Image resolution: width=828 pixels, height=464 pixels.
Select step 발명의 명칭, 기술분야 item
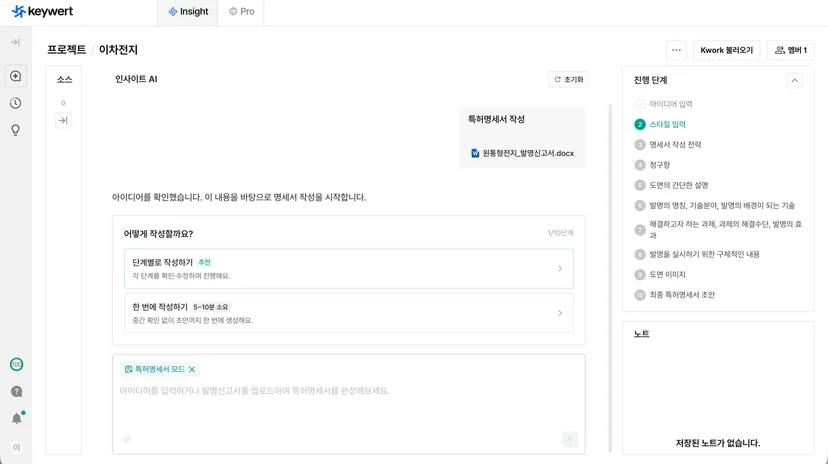[714, 205]
